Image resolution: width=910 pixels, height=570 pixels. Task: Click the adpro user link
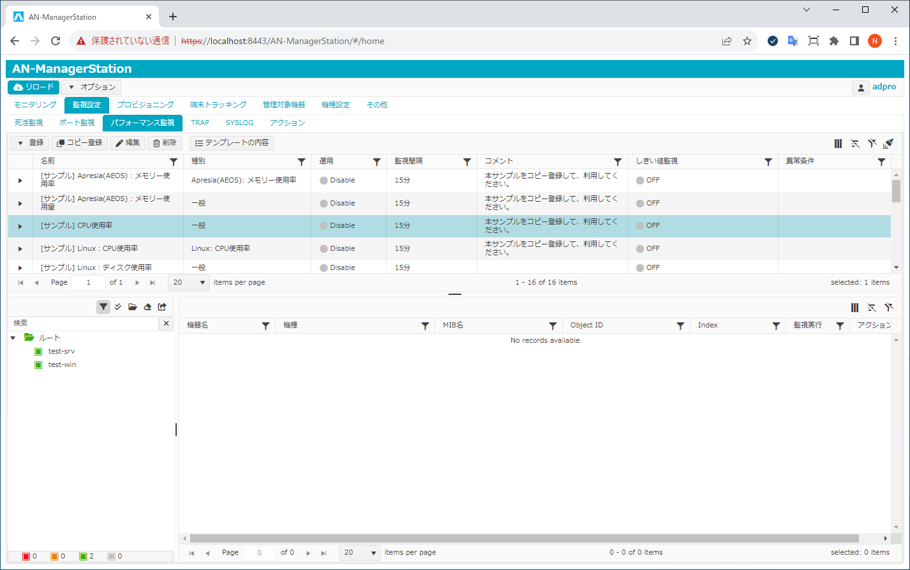(884, 87)
